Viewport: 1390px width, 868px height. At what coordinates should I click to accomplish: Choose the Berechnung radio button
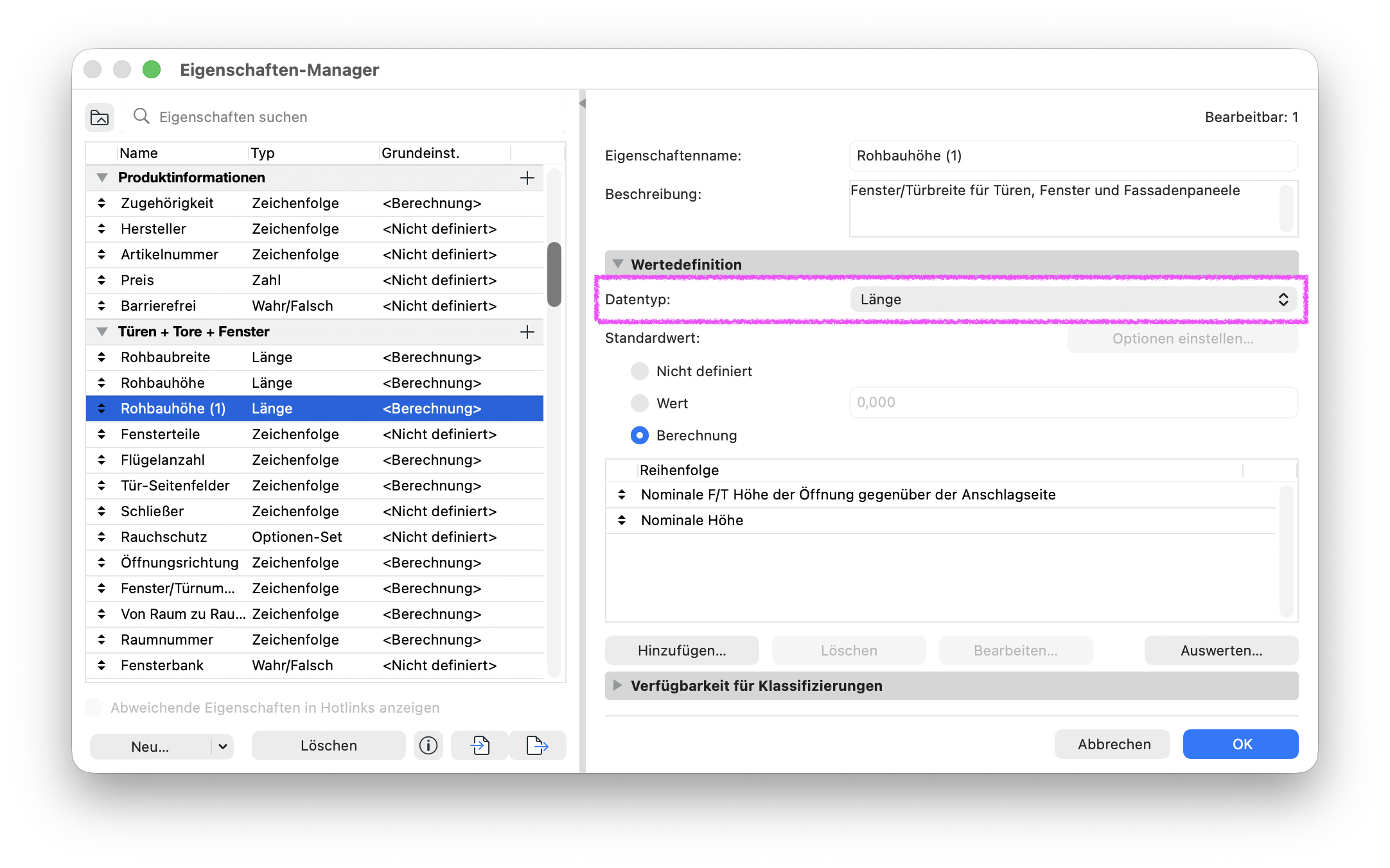[640, 435]
